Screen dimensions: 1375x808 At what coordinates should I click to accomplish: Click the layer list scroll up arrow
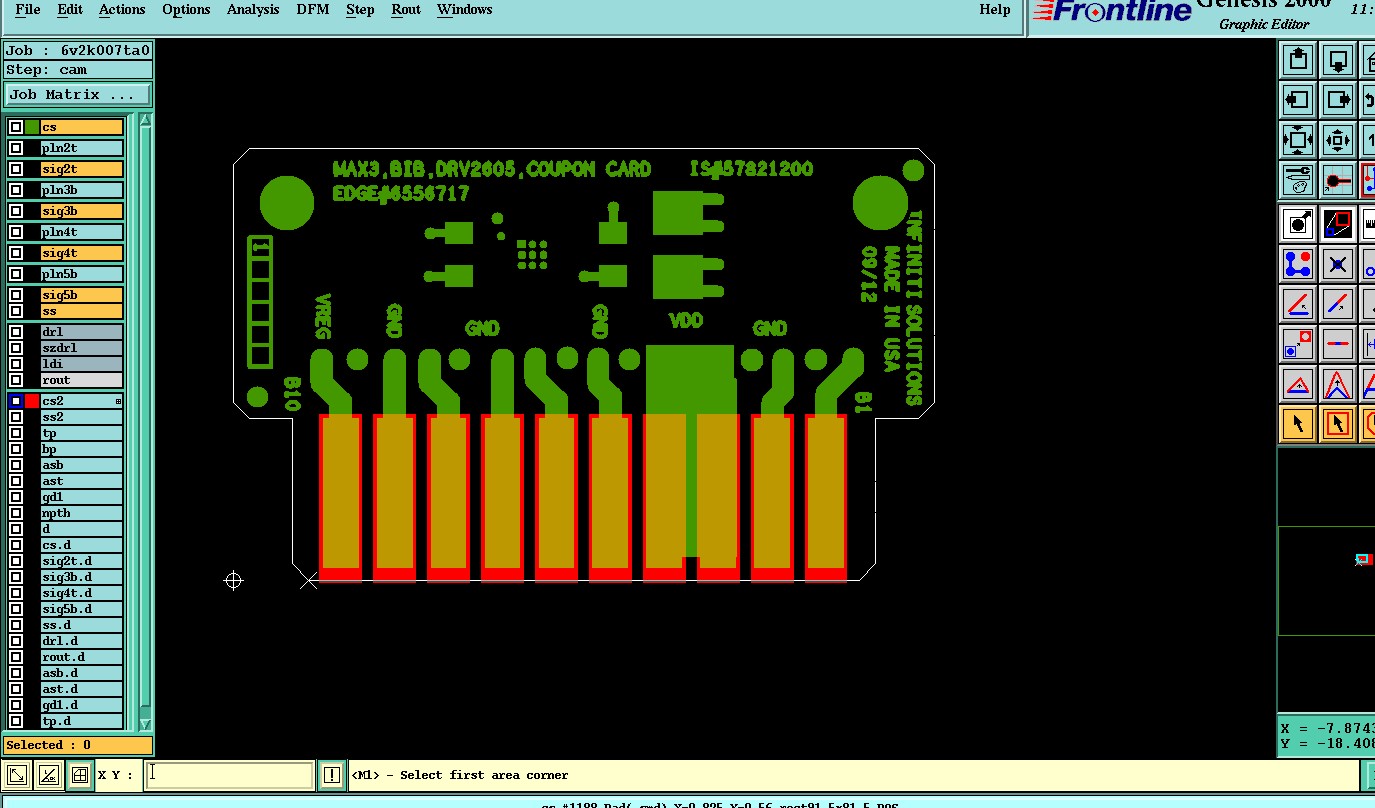(x=145, y=120)
